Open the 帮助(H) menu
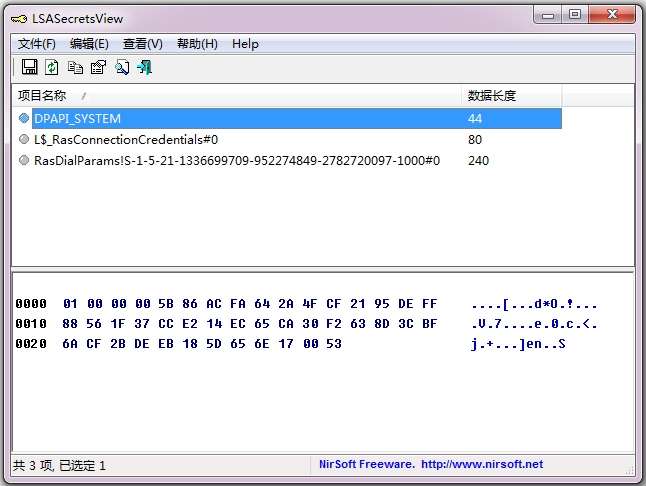Image resolution: width=646 pixels, height=486 pixels. pos(197,44)
